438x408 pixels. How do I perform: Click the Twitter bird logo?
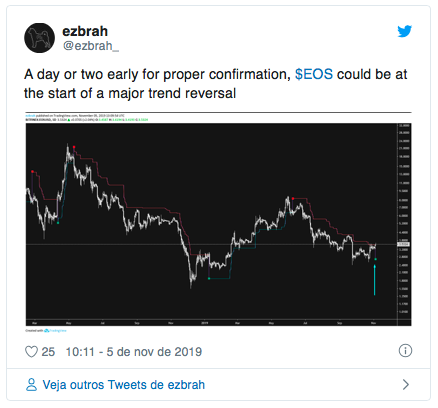(x=404, y=31)
